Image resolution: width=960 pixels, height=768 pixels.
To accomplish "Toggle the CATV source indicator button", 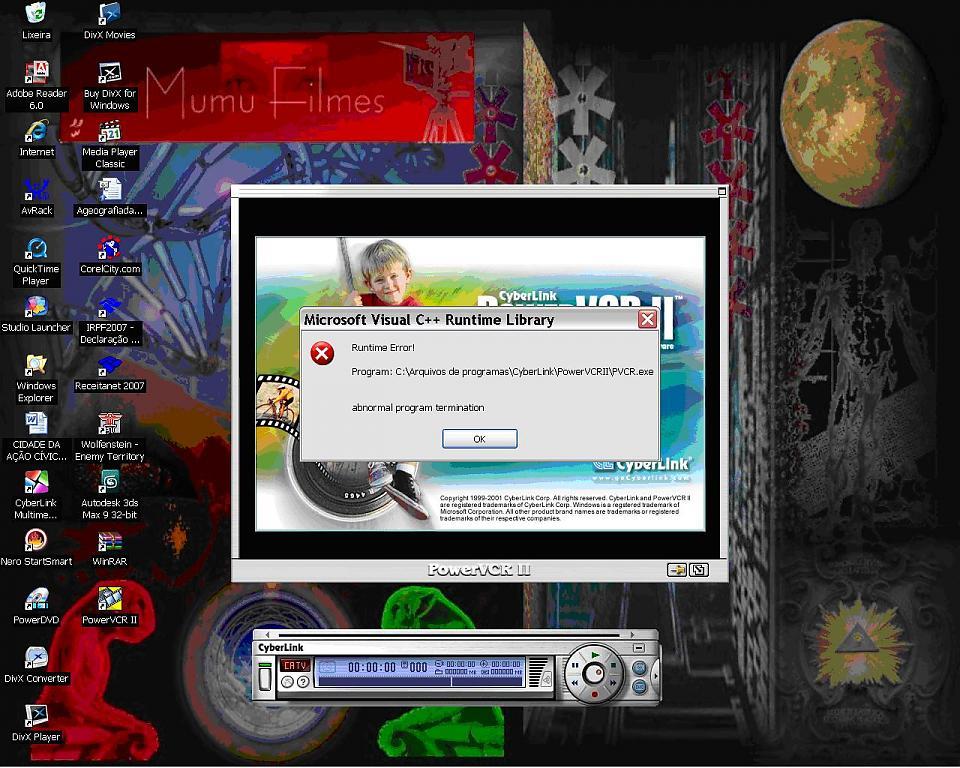I will coord(295,665).
